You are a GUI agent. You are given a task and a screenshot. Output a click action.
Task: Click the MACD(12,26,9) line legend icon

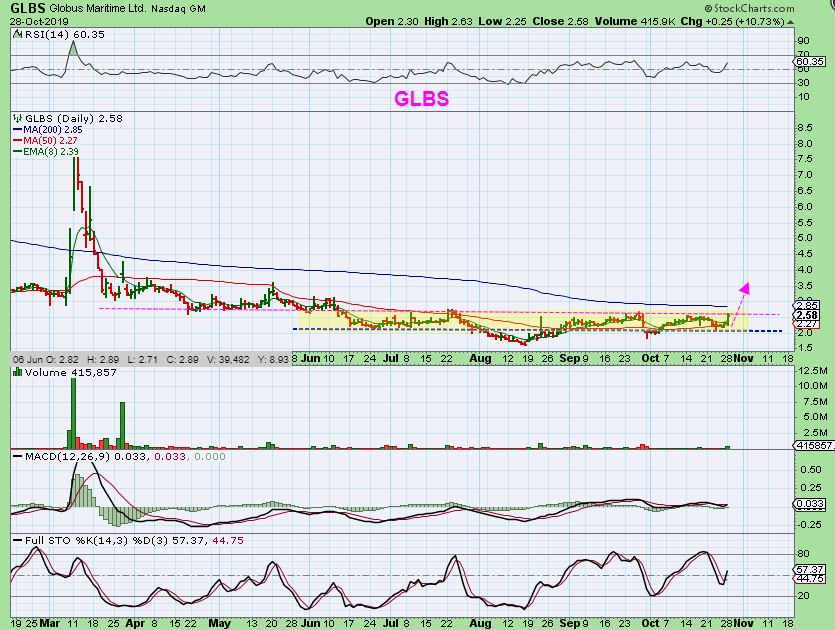click(18, 457)
